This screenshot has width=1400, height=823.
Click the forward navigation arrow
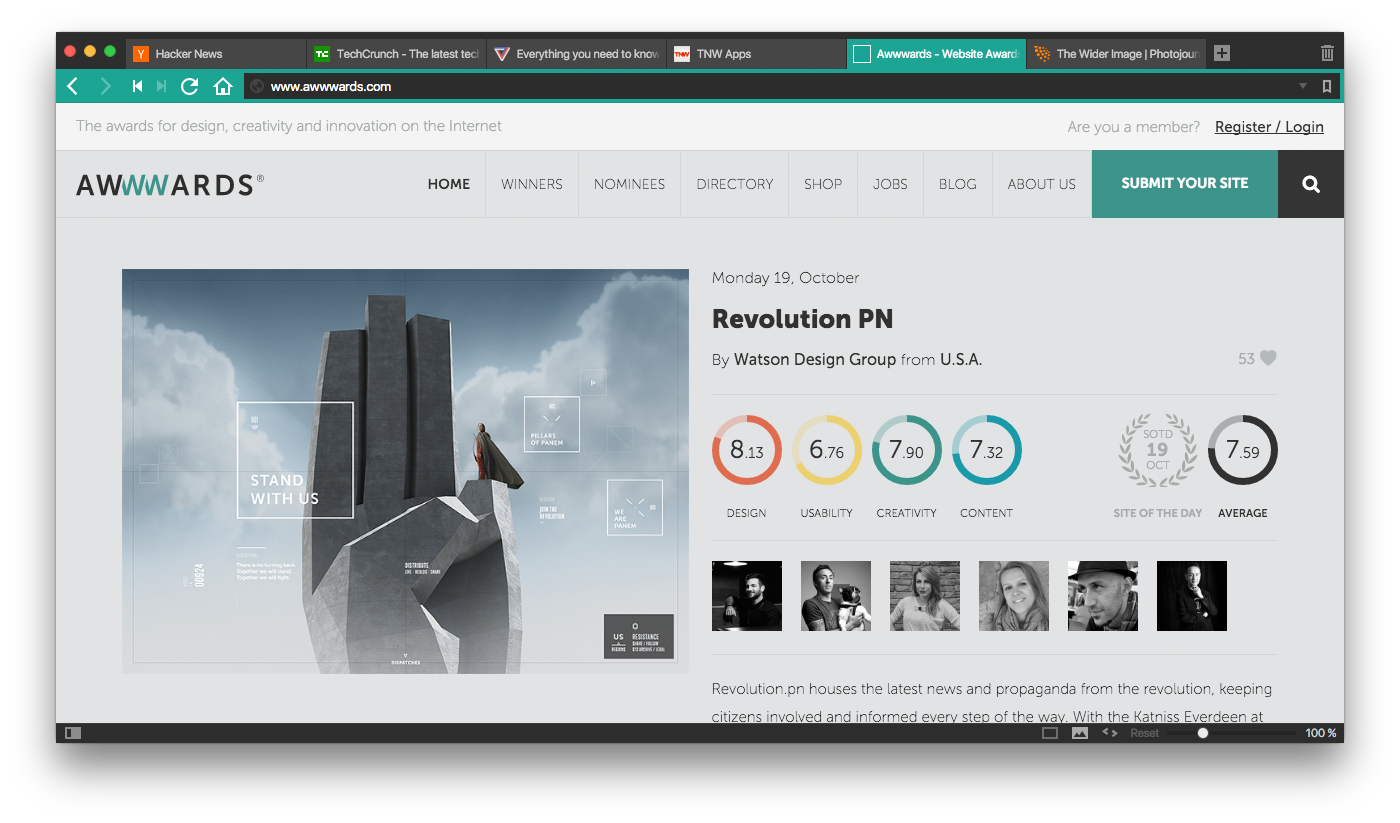[105, 87]
